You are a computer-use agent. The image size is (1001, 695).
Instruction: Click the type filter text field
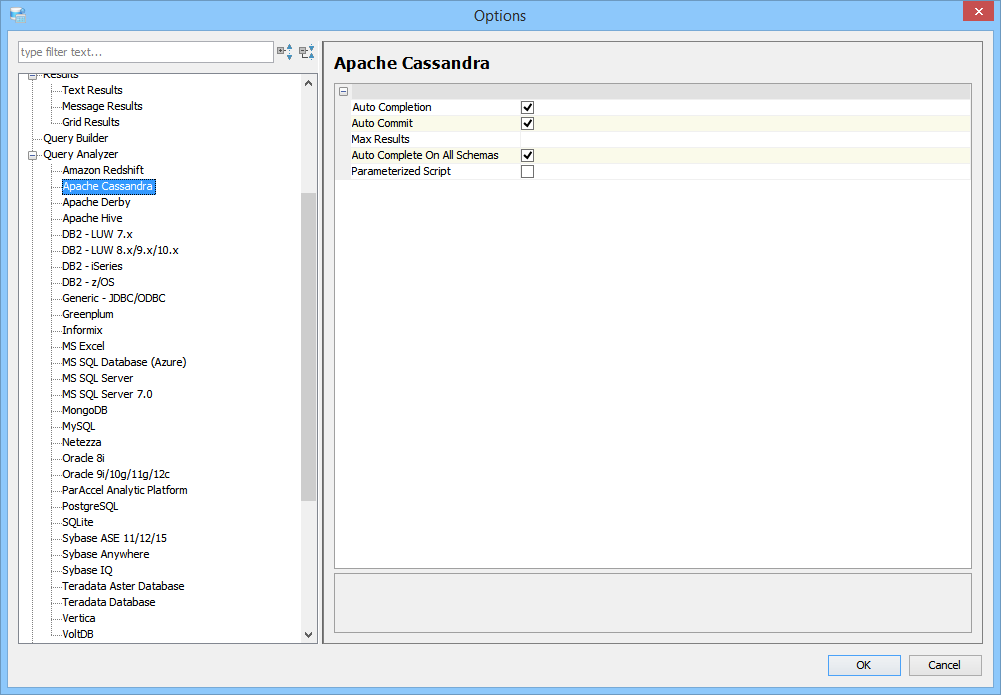coord(145,52)
